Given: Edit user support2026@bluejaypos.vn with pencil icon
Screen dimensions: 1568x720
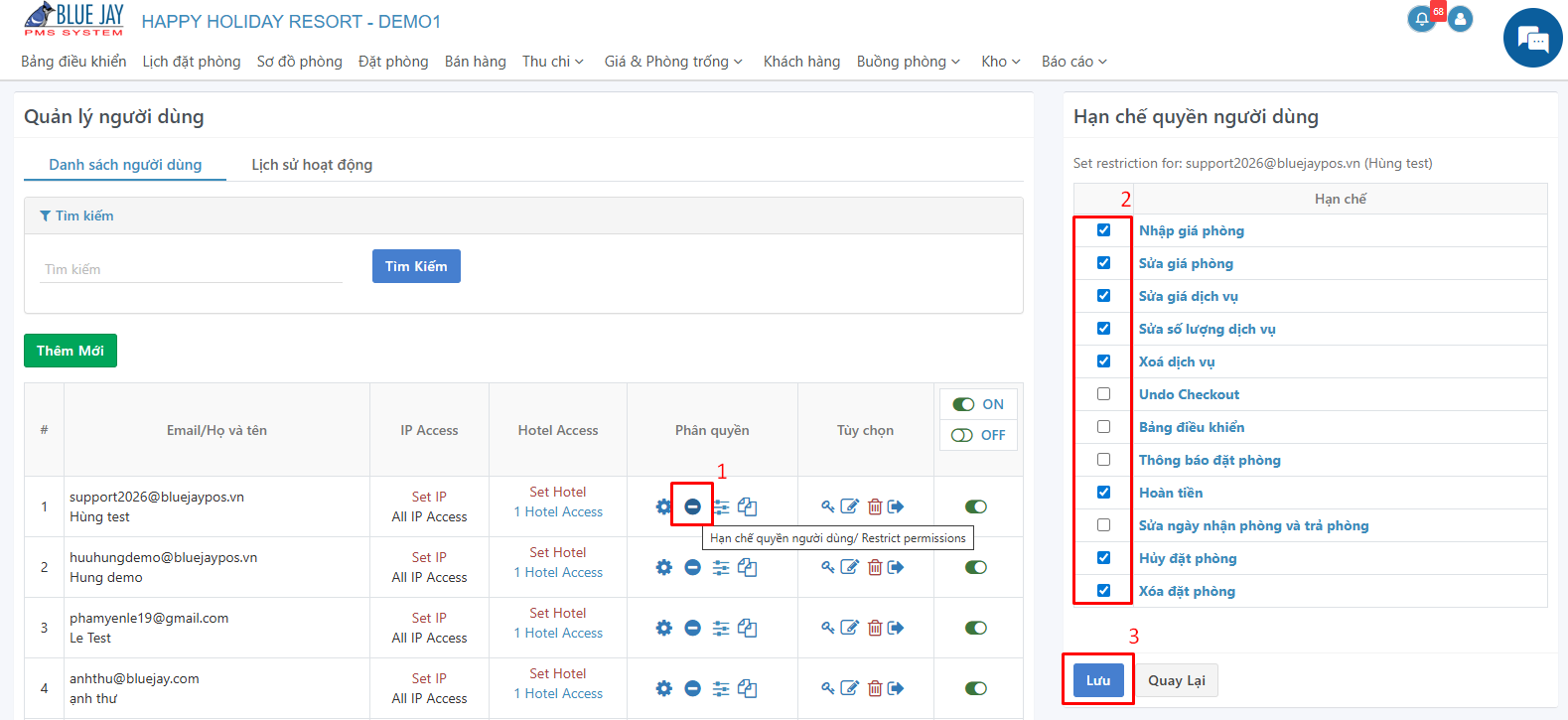Looking at the screenshot, I should (850, 506).
